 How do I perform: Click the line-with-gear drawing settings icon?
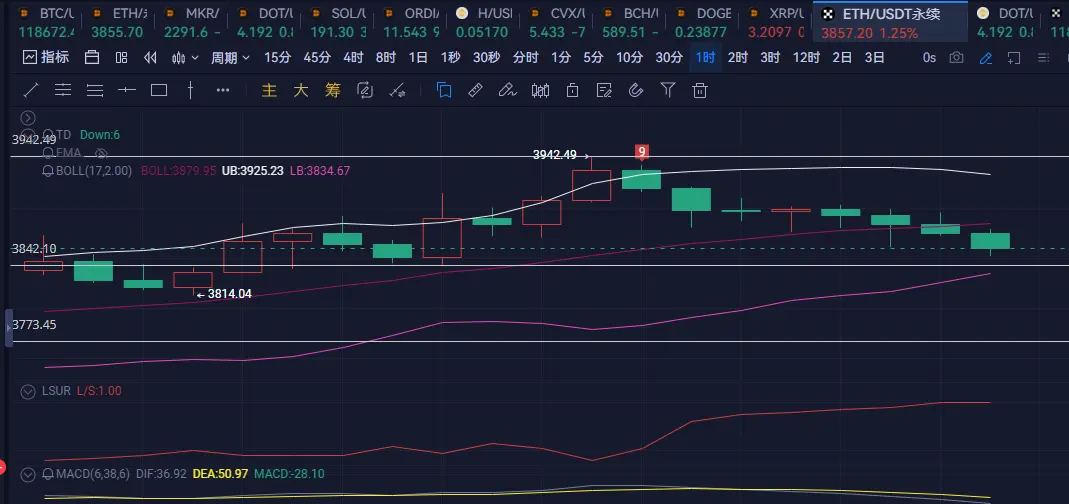397,90
